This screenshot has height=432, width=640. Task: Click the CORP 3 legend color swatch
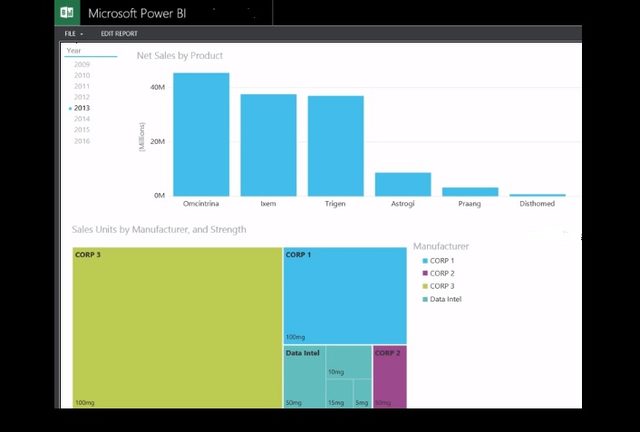coord(425,286)
